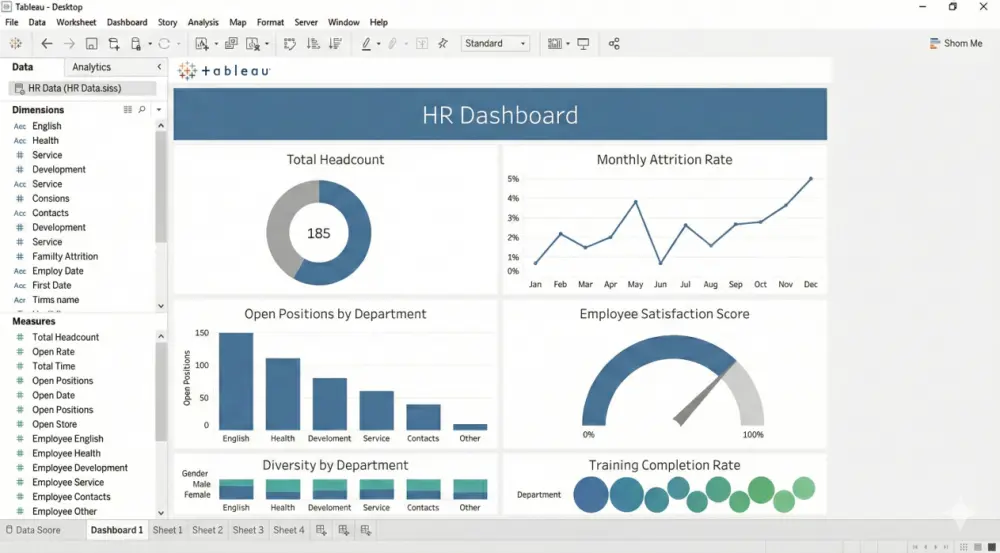
Task: Click the Show Me button
Action: tap(955, 43)
